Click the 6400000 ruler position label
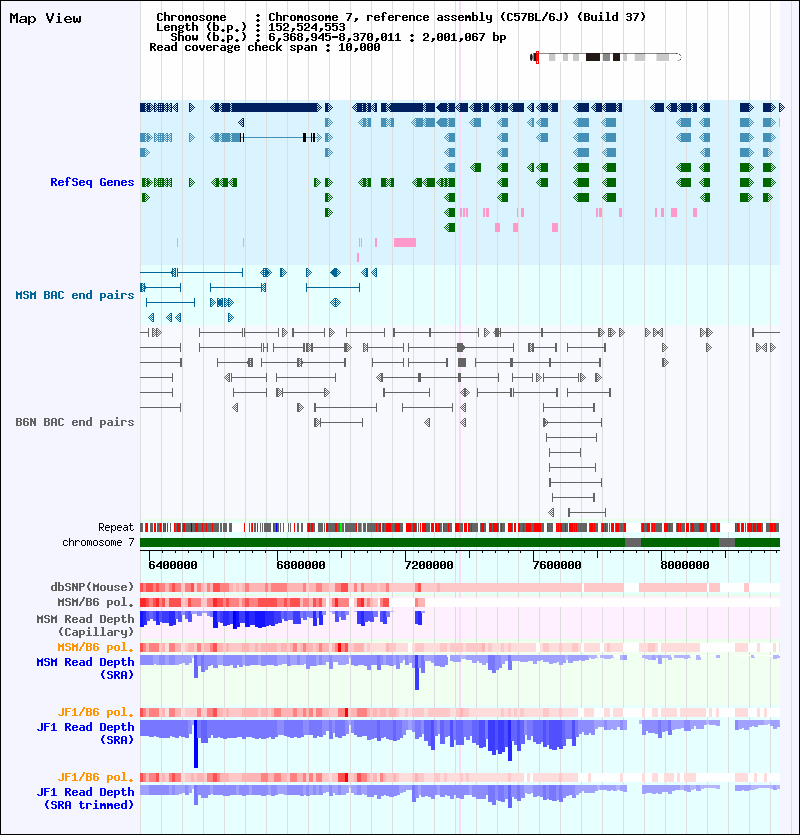The width and height of the screenshot is (800, 835). [x=173, y=565]
